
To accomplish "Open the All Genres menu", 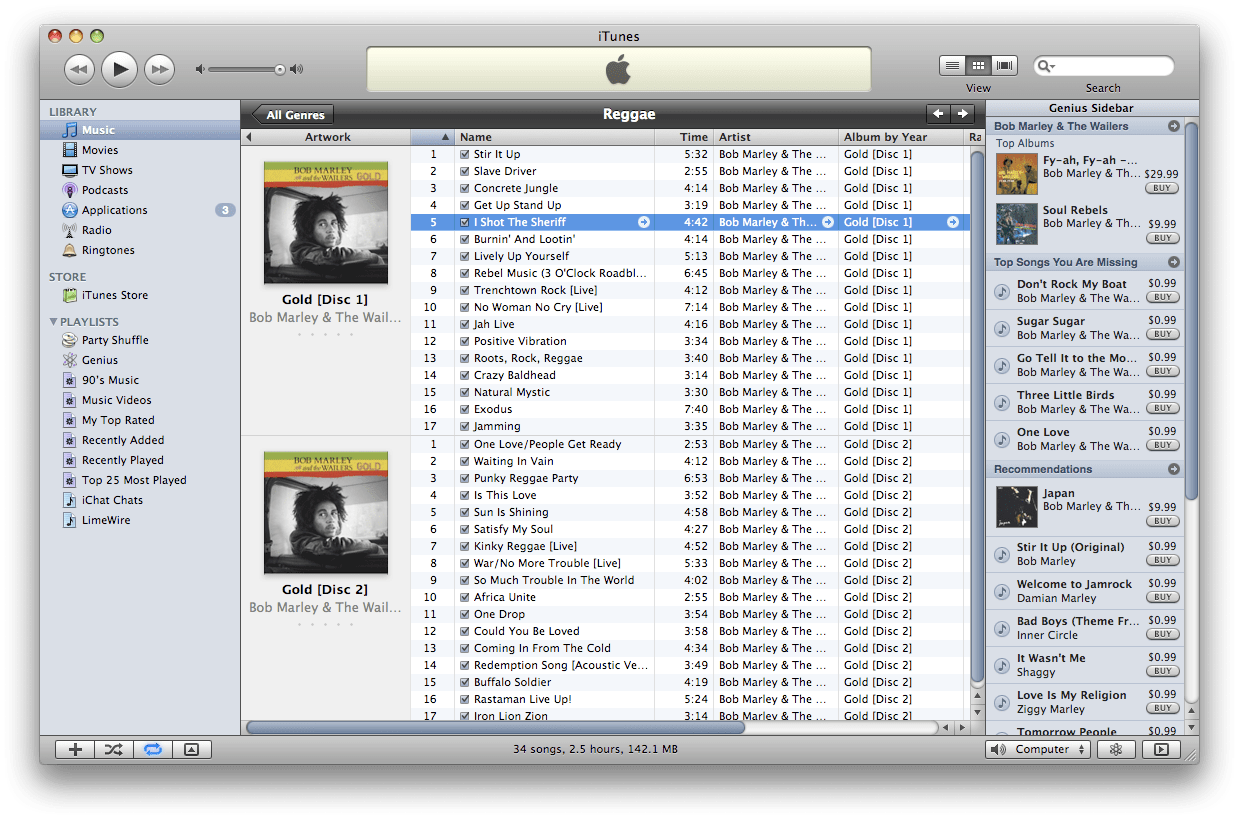I will coord(290,114).
